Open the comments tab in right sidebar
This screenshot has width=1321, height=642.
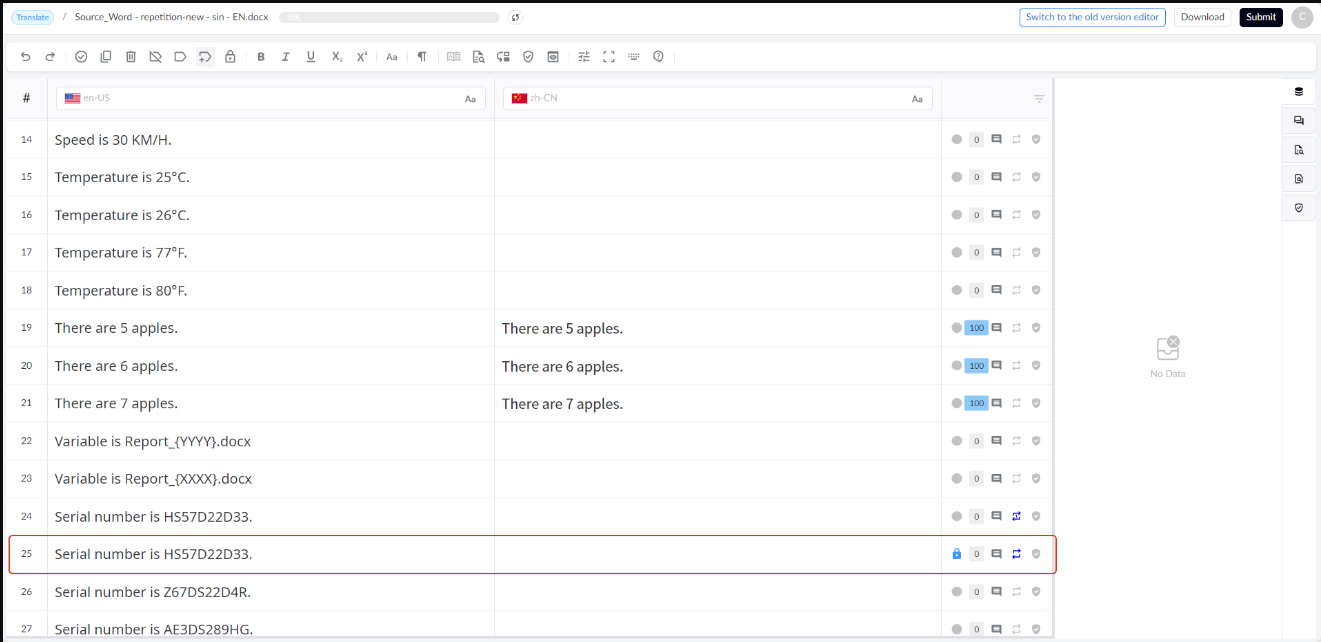click(1299, 120)
